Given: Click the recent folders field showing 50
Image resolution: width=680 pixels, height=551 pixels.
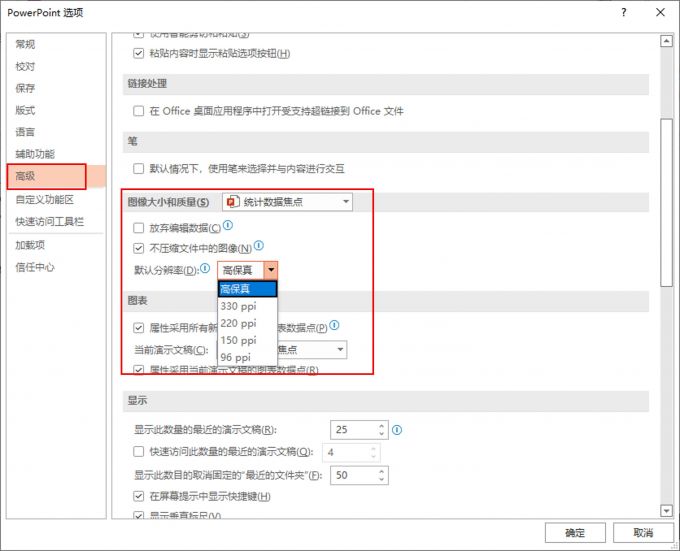Looking at the screenshot, I should pos(354,475).
